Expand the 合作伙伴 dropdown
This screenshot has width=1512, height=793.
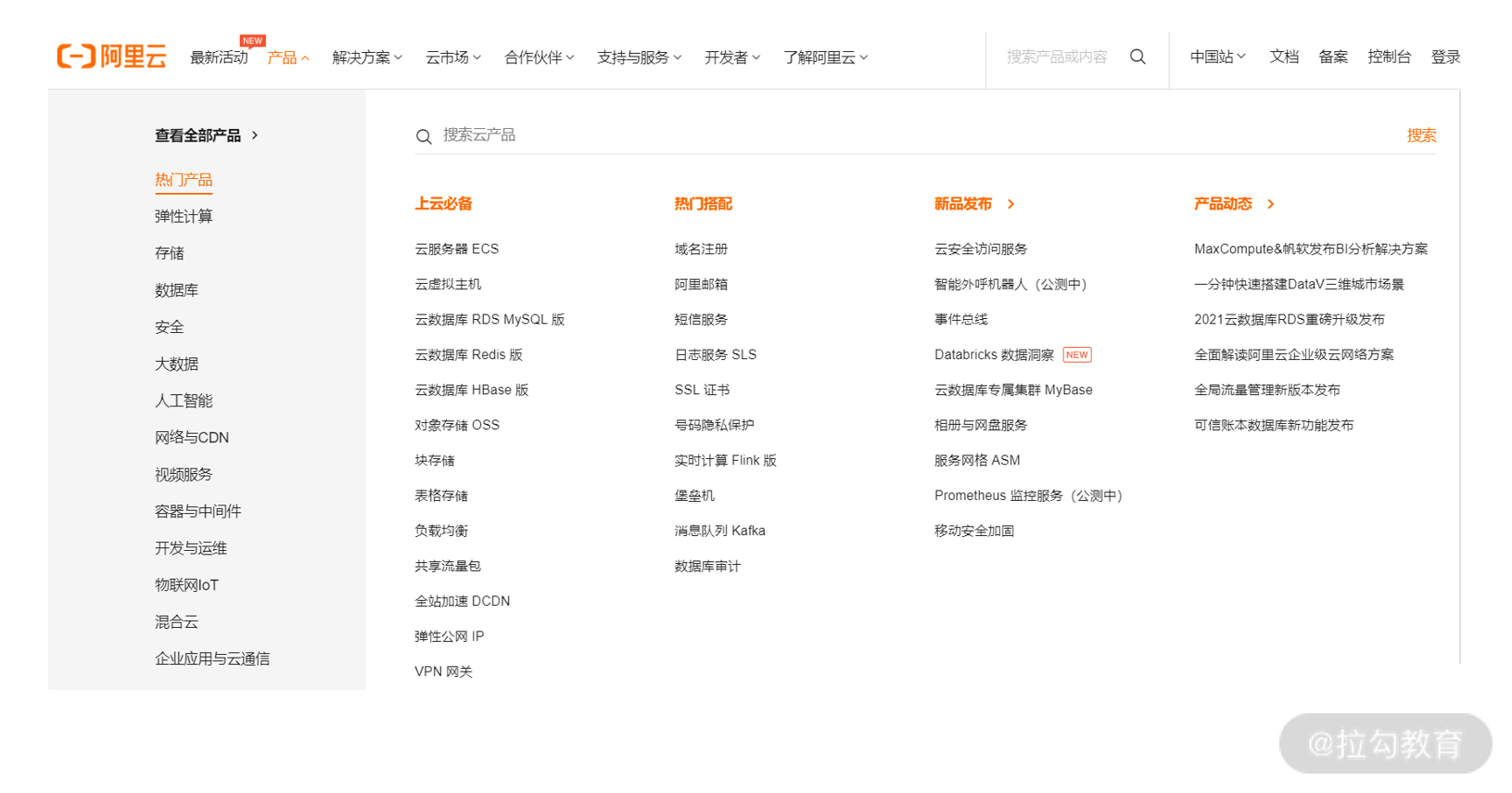coord(540,58)
